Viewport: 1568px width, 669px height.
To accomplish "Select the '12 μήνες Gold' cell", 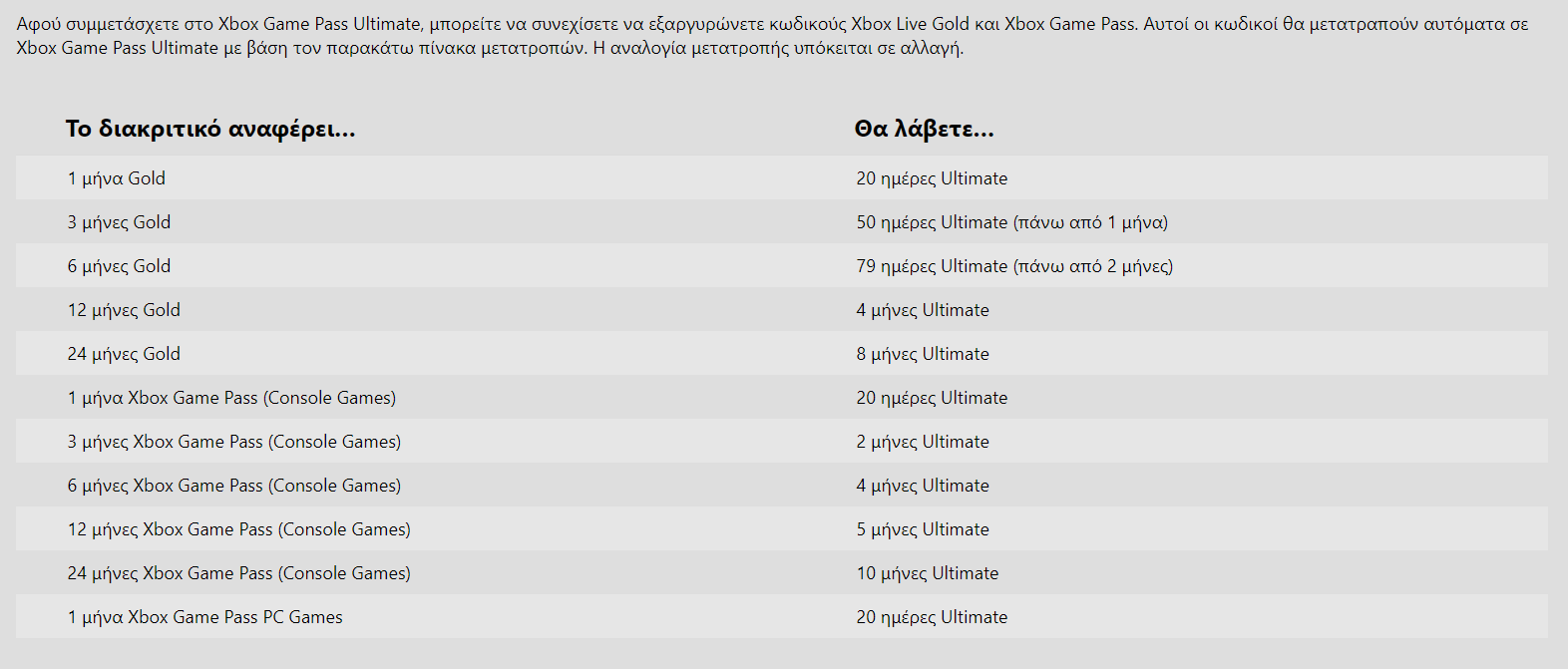I will click(124, 310).
